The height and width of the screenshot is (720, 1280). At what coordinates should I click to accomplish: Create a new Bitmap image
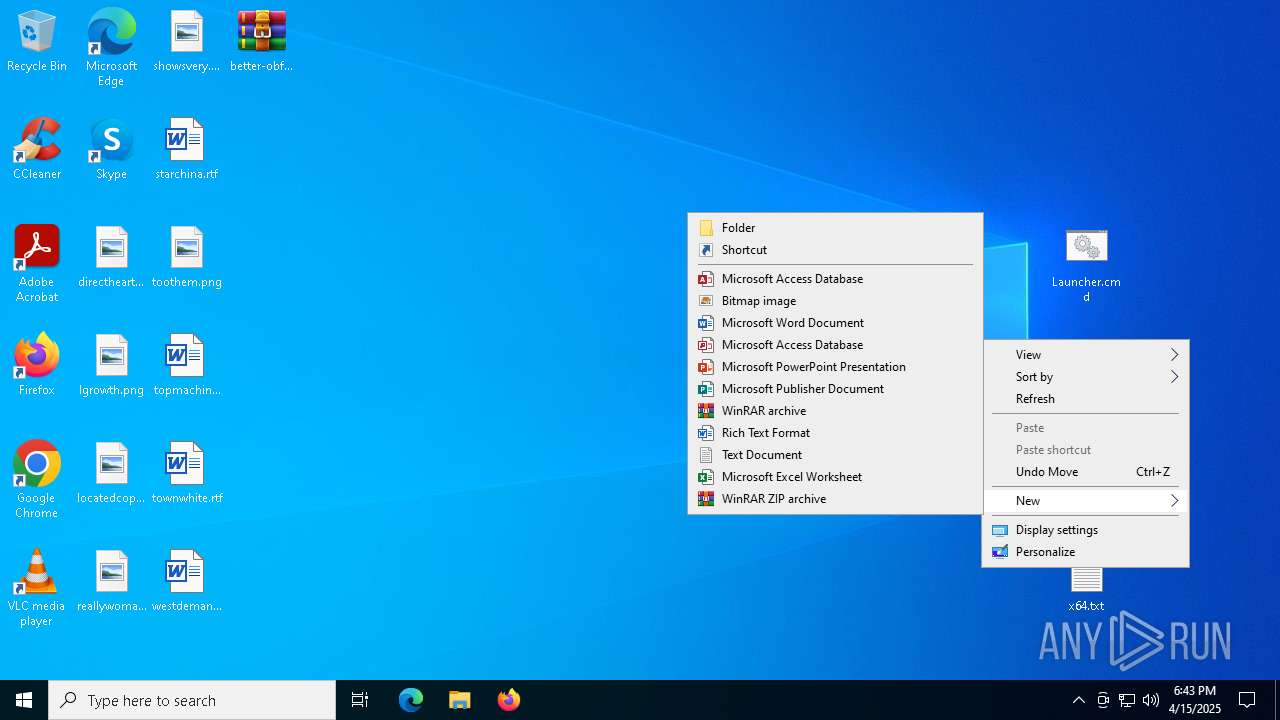click(x=835, y=301)
